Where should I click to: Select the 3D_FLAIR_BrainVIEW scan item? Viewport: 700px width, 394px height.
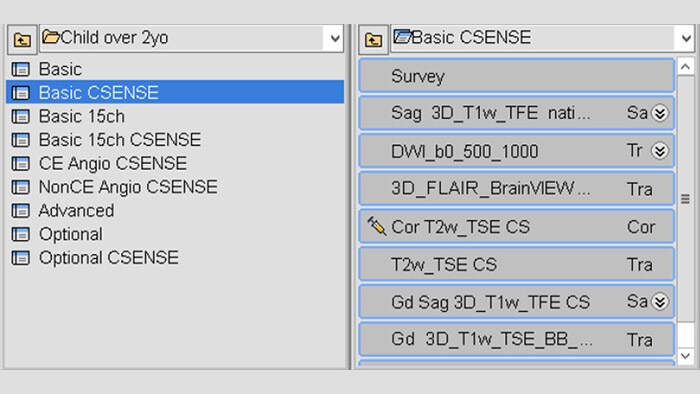(x=517, y=189)
